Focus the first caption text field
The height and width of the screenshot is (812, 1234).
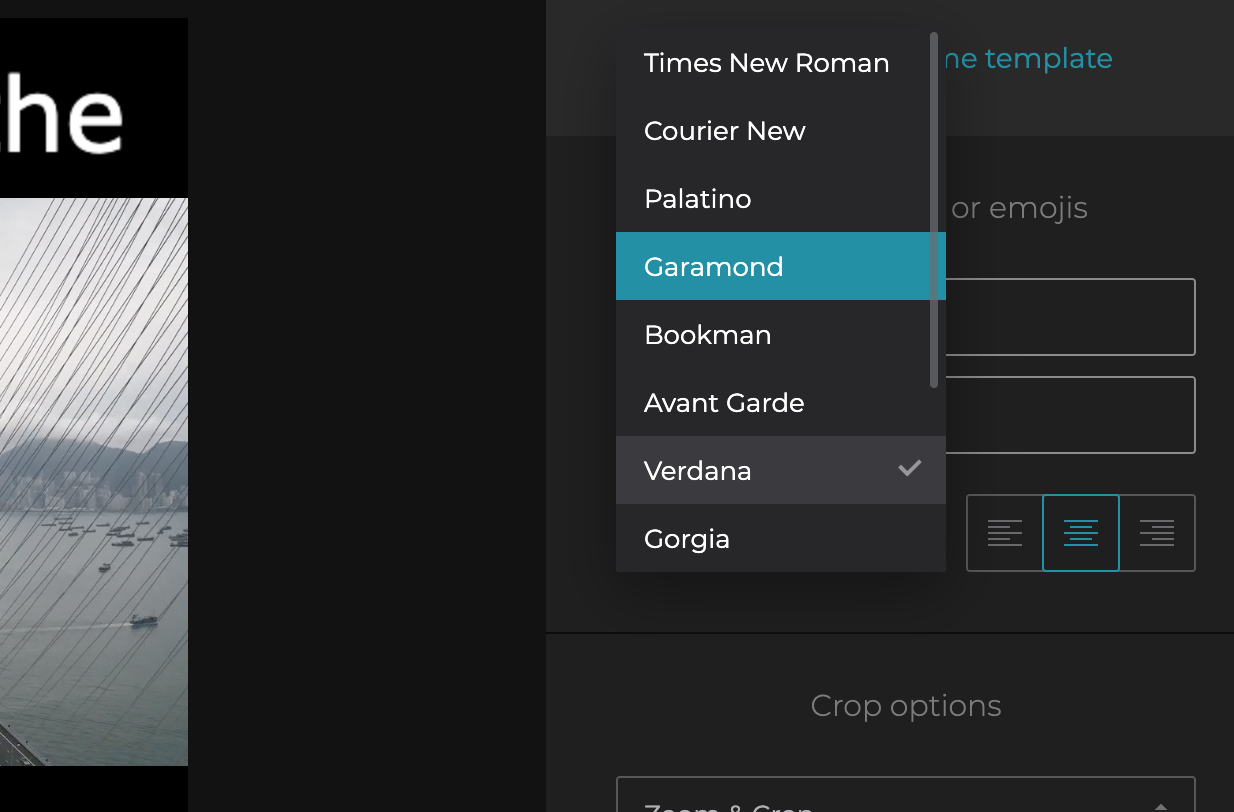click(1070, 317)
